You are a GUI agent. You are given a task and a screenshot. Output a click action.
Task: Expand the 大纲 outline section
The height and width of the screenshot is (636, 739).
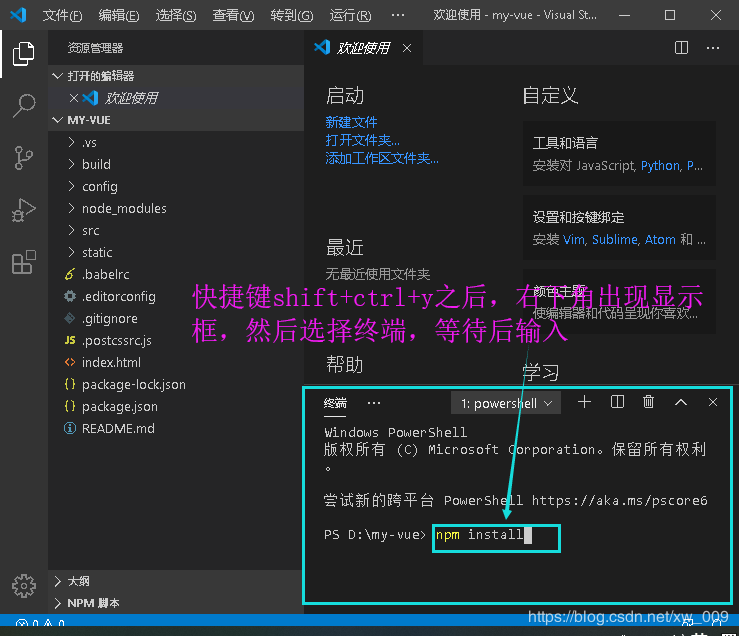(x=57, y=581)
